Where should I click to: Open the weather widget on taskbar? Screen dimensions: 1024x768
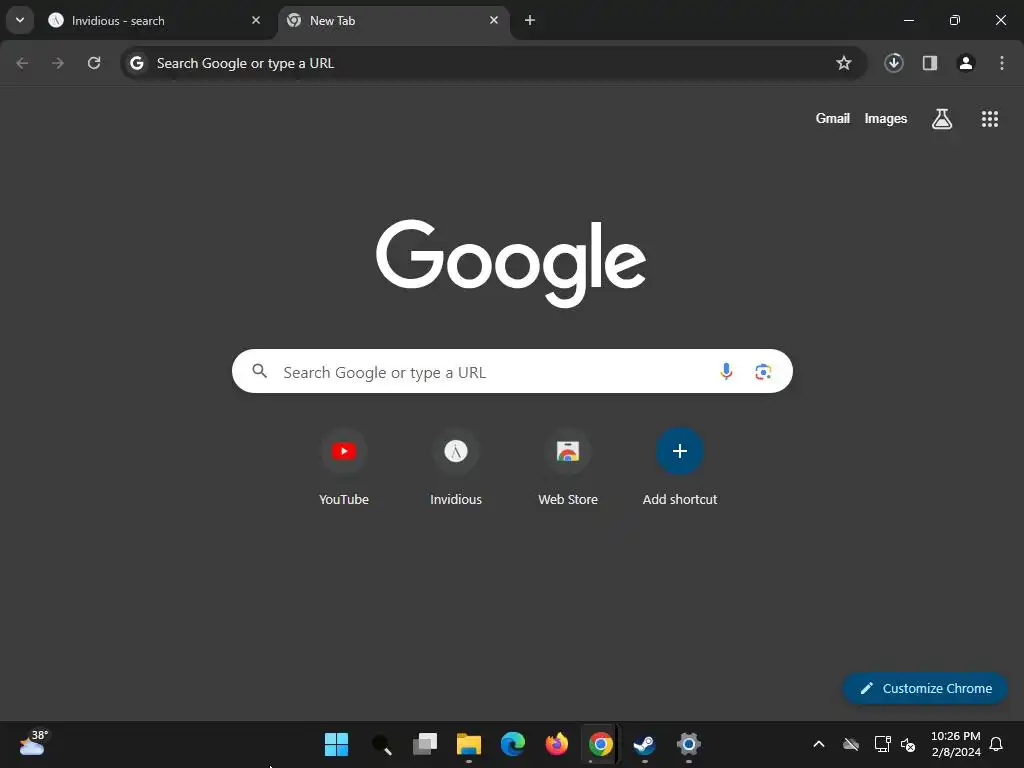point(33,744)
